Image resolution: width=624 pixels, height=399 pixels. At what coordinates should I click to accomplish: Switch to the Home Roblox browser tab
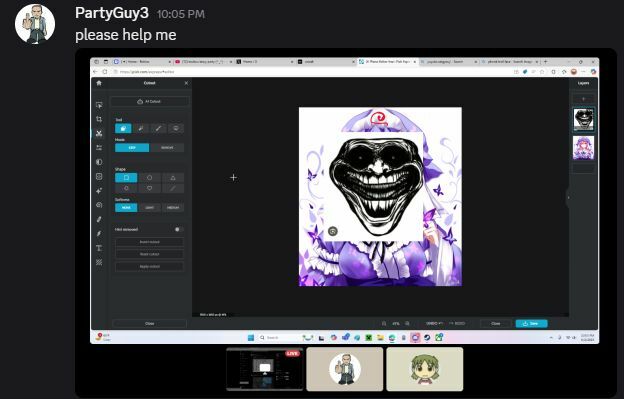click(141, 62)
